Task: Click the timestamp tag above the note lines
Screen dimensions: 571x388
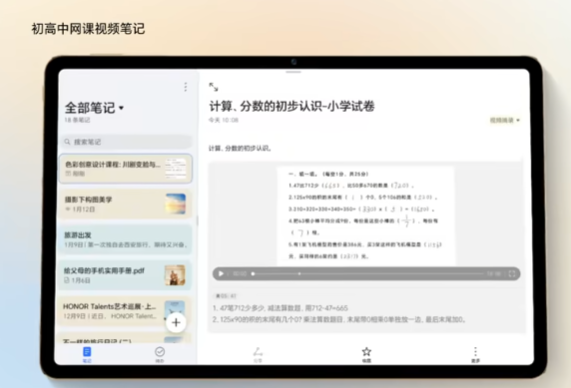Action: 225,296
